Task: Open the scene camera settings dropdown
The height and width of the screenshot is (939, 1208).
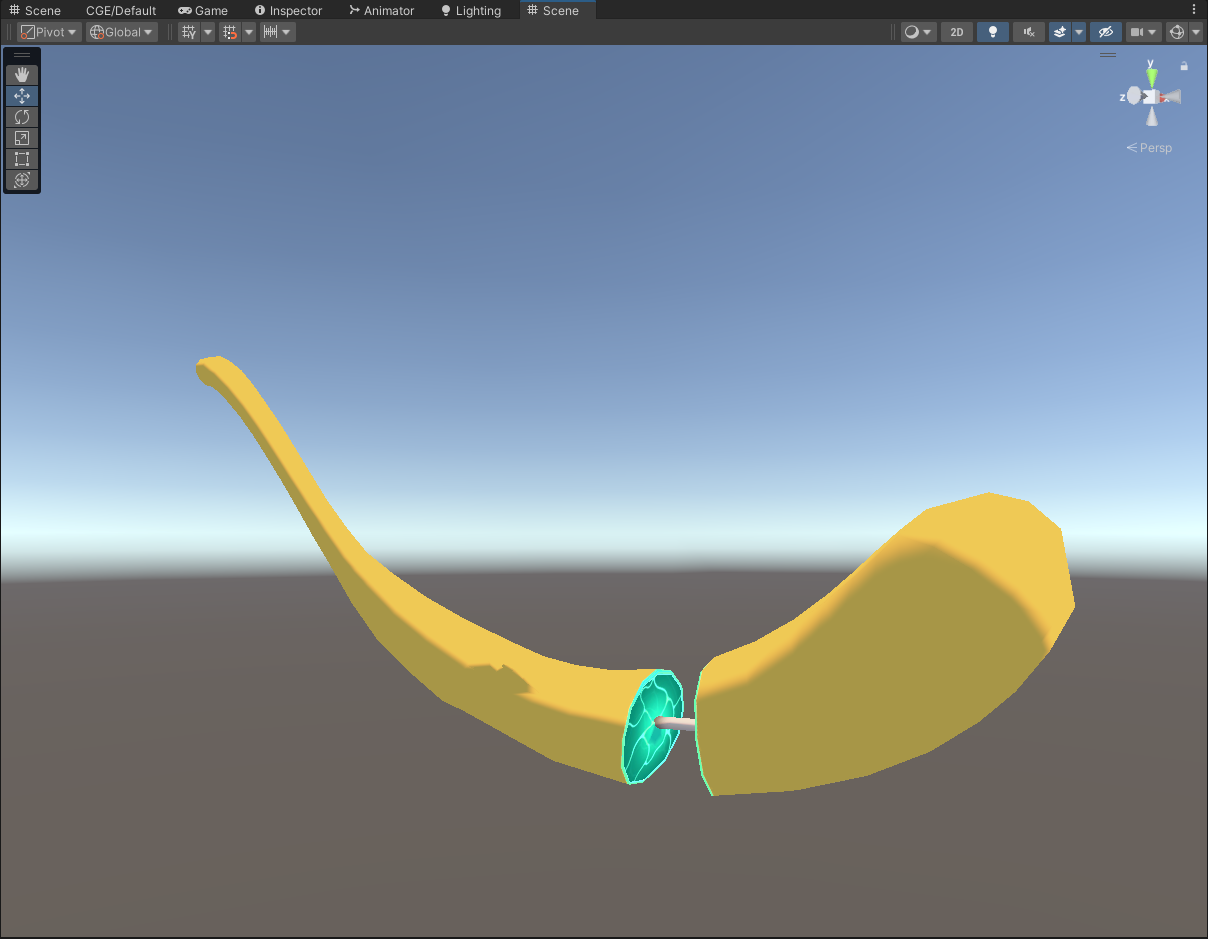Action: 1143,32
